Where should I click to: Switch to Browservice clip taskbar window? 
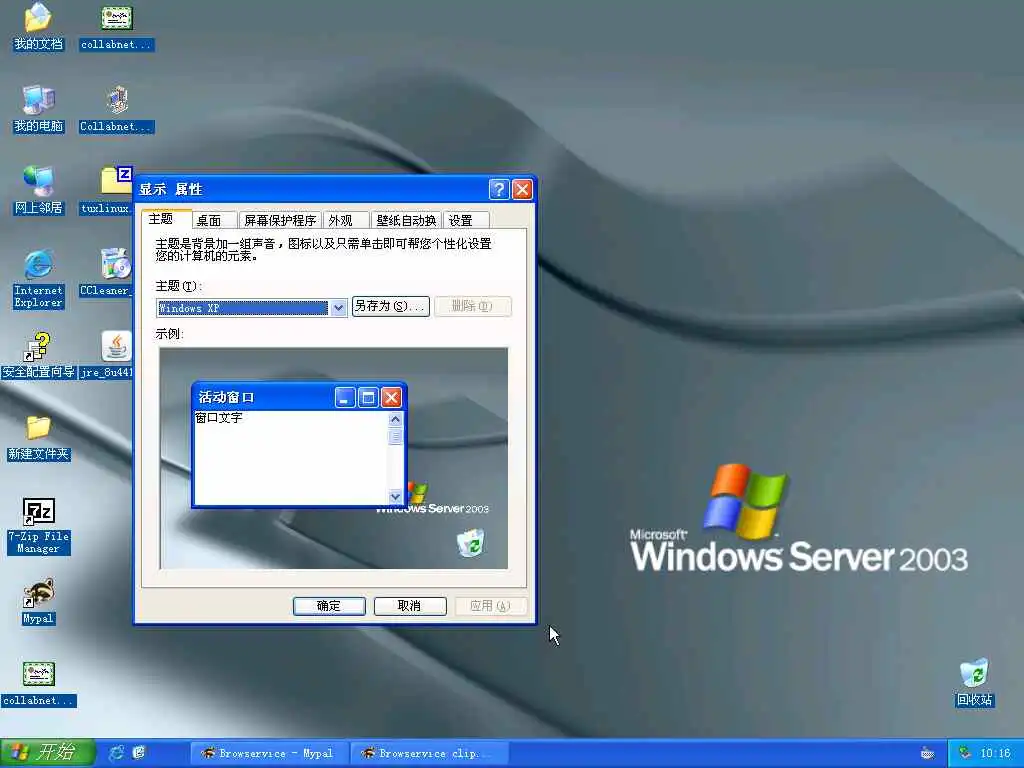pos(428,754)
